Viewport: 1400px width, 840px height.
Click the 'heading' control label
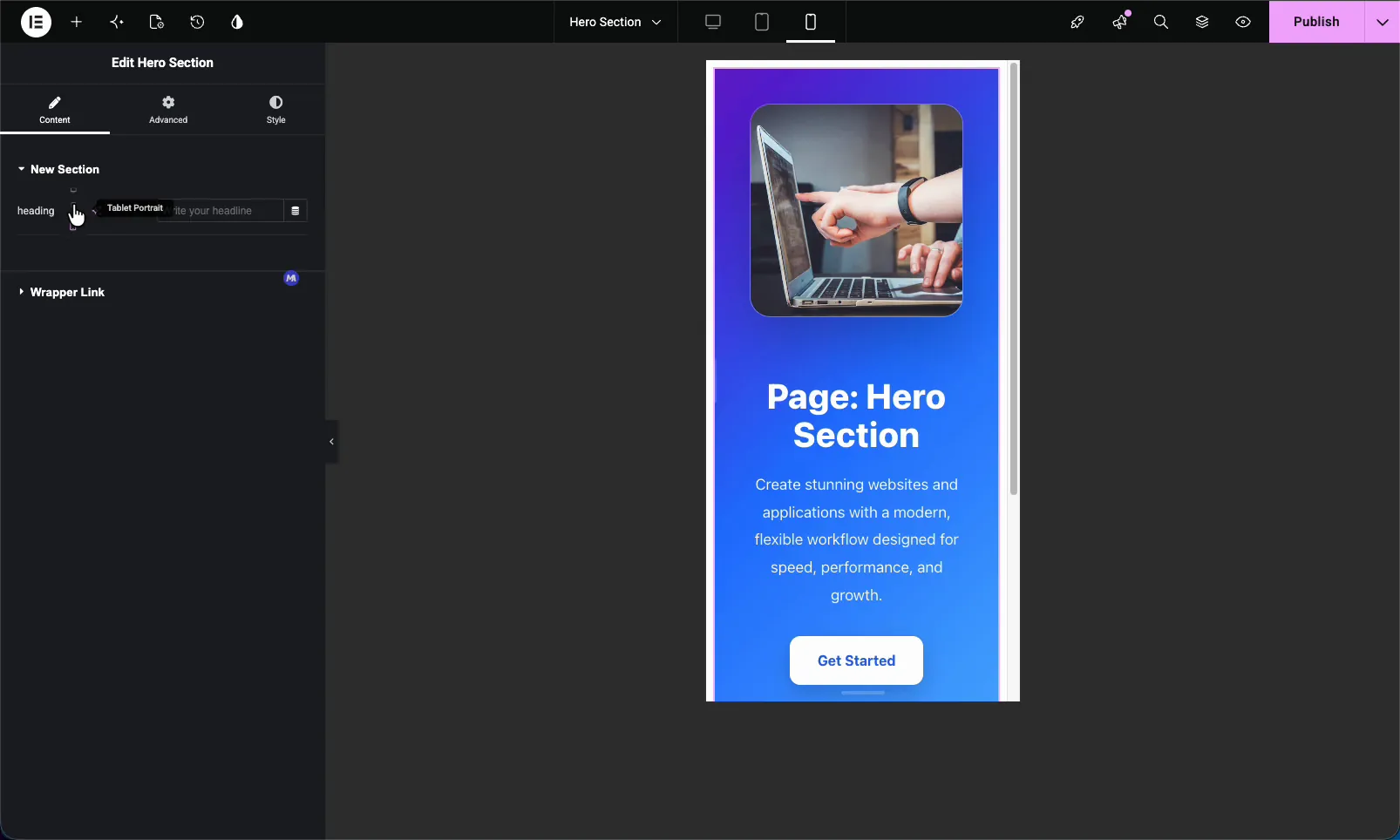(x=36, y=211)
